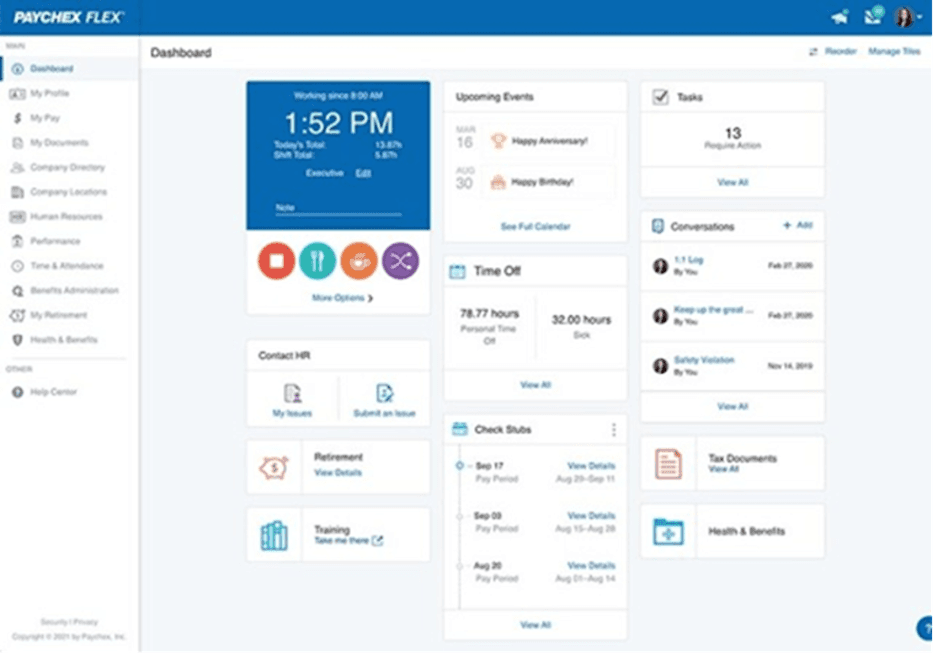936x654 pixels.
Task: Click the Retirement piggy bank tile icon
Action: click(x=274, y=467)
